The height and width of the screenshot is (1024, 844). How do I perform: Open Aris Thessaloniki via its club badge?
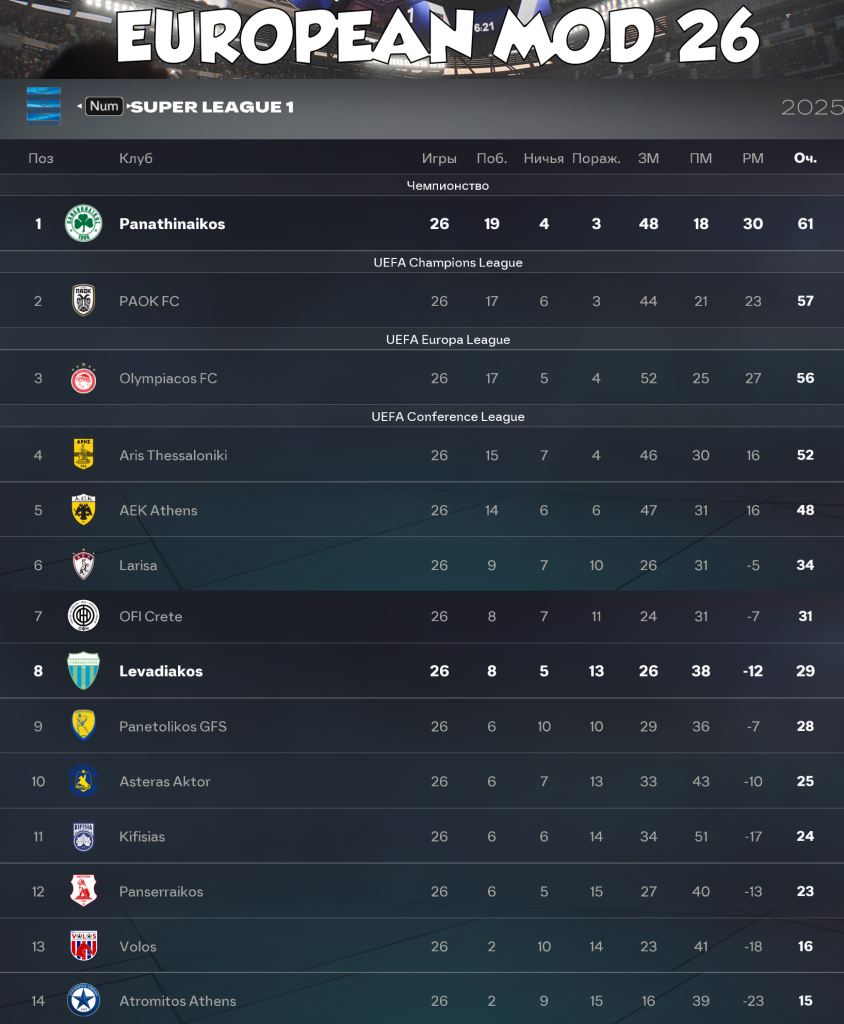point(83,455)
